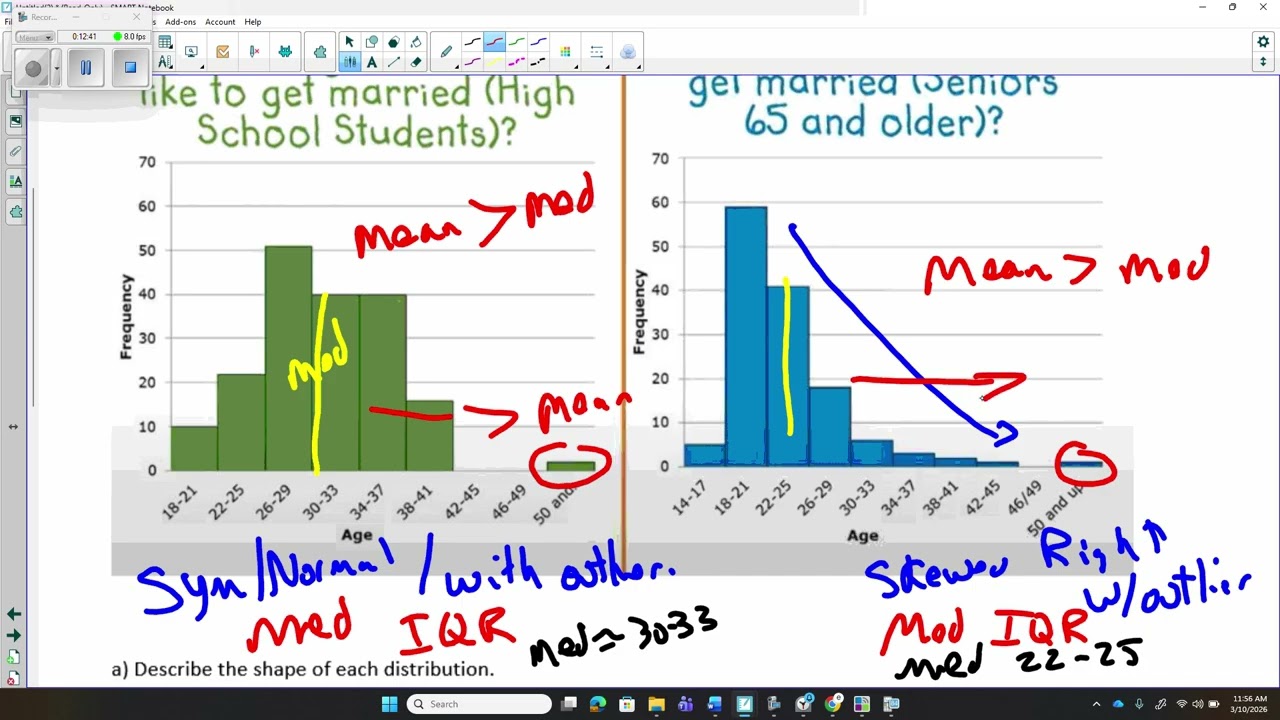The height and width of the screenshot is (720, 1280).
Task: Go to the previous page
Action: (x=13, y=614)
